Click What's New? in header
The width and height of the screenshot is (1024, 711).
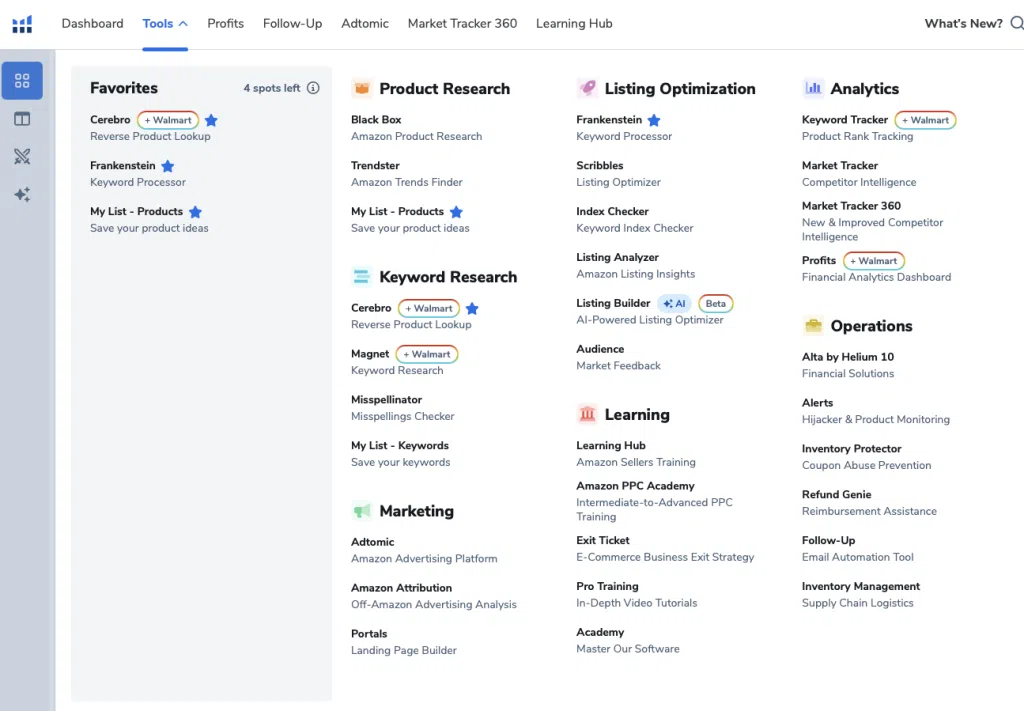[963, 24]
